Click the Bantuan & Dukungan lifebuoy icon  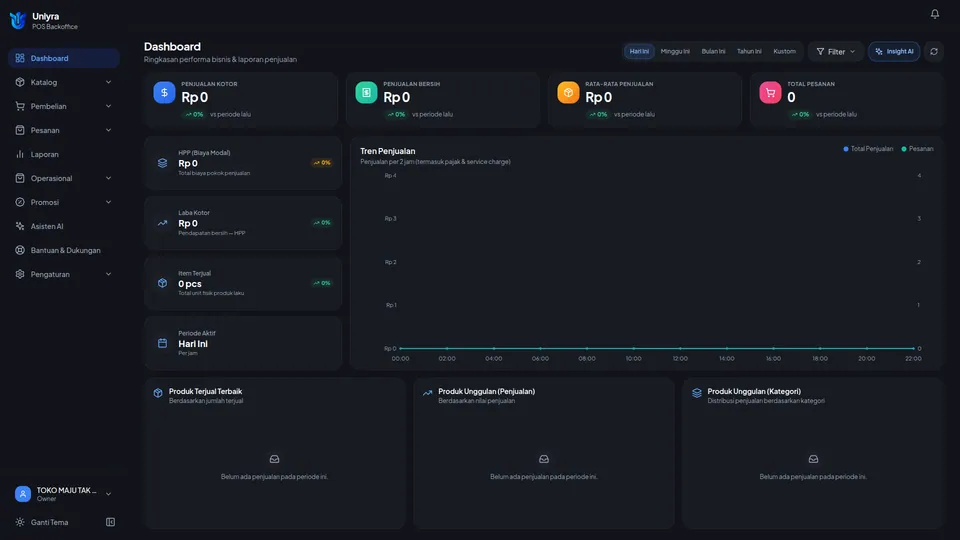tap(20, 250)
